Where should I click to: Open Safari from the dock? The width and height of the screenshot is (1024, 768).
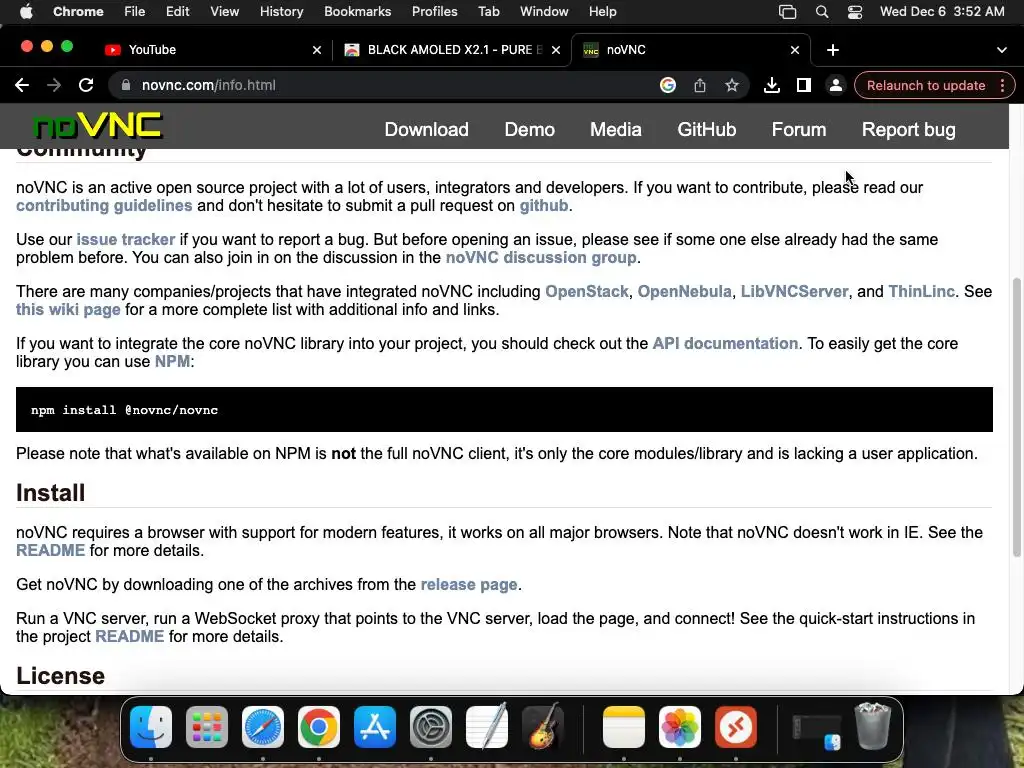(x=263, y=727)
